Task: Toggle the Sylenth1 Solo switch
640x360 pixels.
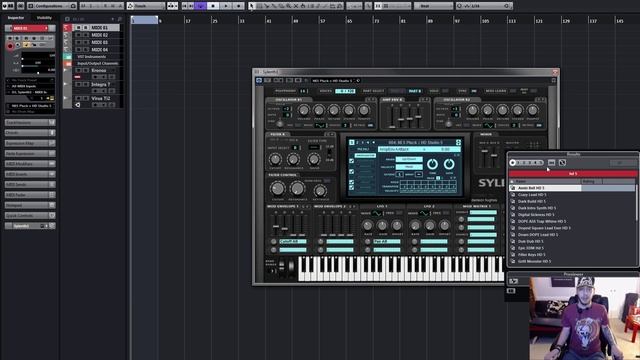Action: pos(445,91)
